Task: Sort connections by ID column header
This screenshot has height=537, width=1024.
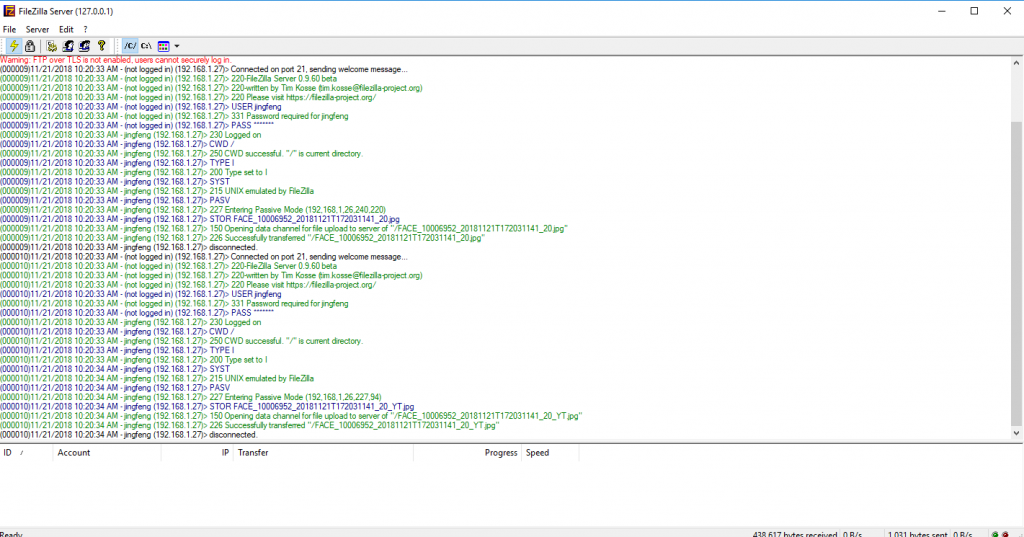Action: coord(26,453)
